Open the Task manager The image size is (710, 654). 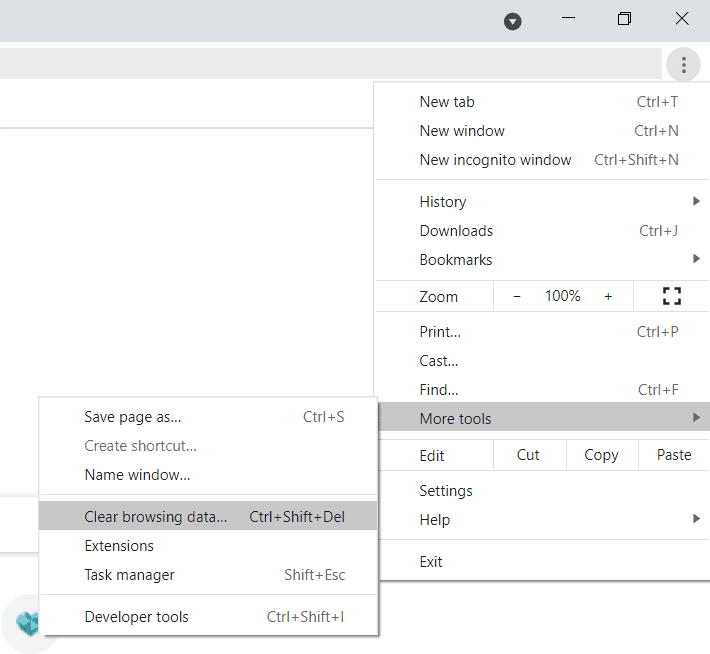click(x=208, y=574)
